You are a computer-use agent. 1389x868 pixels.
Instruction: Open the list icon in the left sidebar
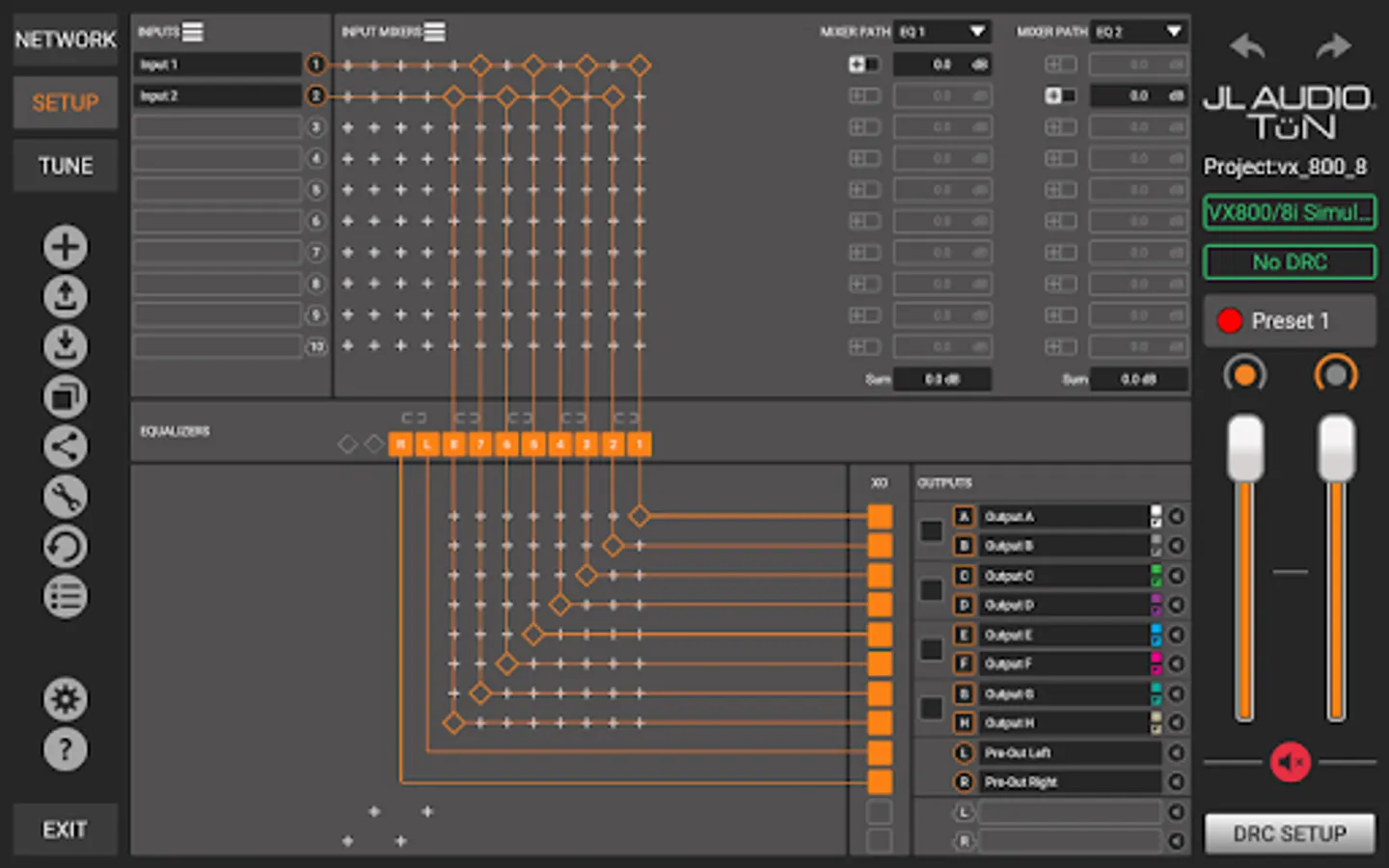pyautogui.click(x=66, y=597)
